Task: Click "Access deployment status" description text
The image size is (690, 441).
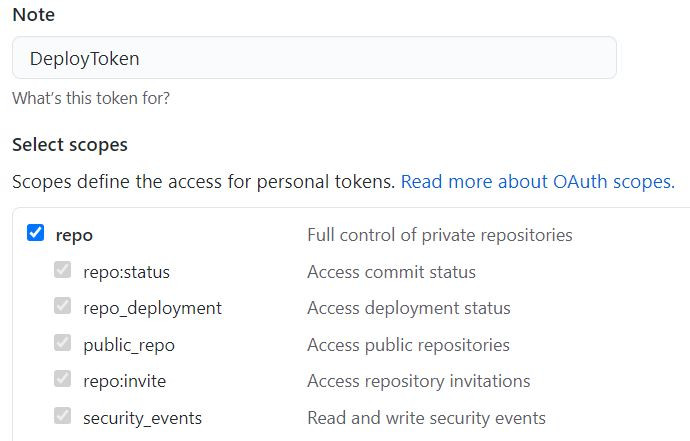Action: (x=408, y=308)
